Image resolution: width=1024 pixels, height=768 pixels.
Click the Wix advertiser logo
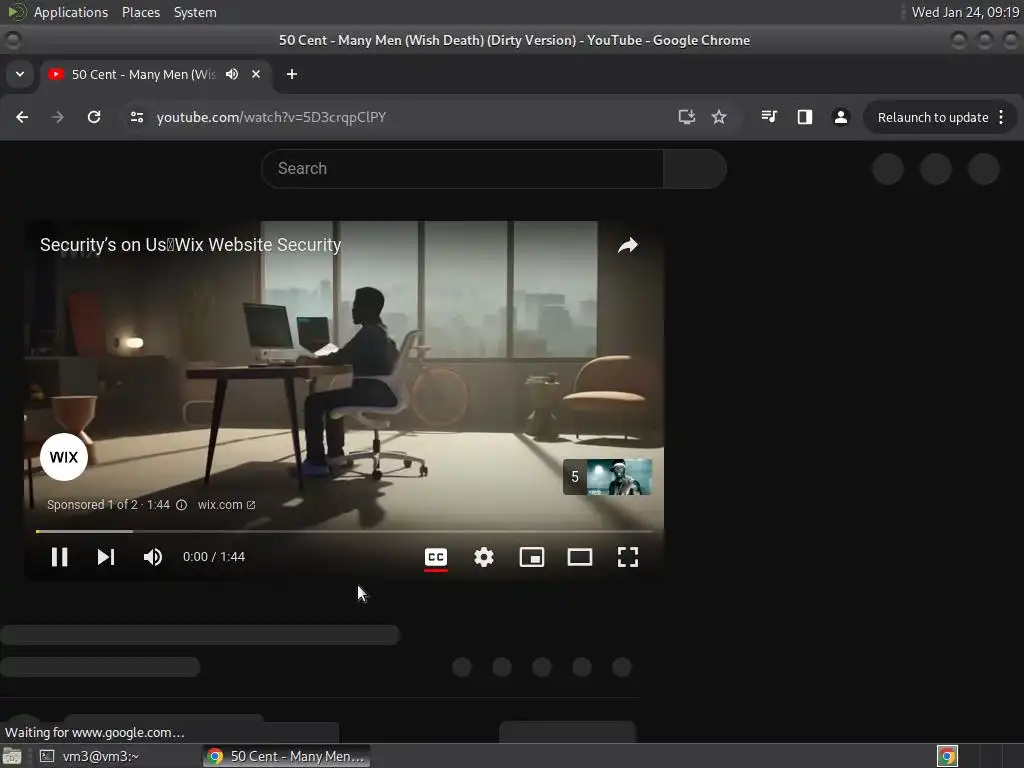tap(63, 457)
